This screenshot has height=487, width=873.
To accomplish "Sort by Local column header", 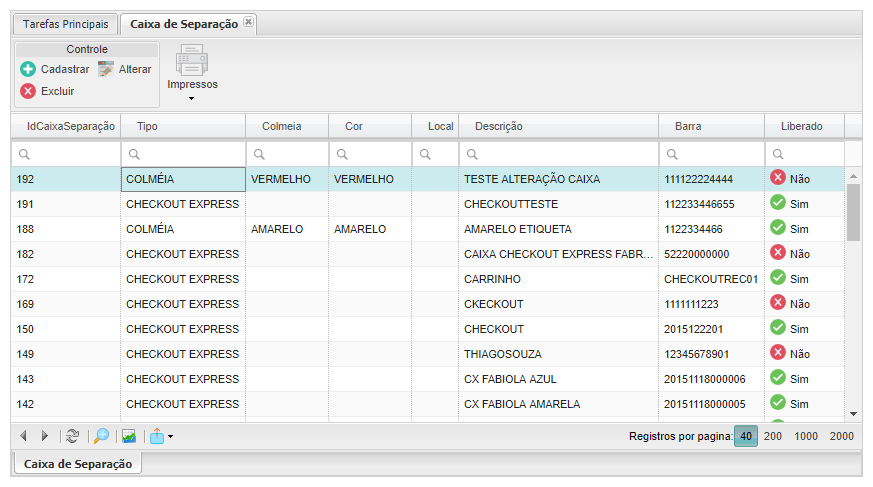I will coord(435,126).
